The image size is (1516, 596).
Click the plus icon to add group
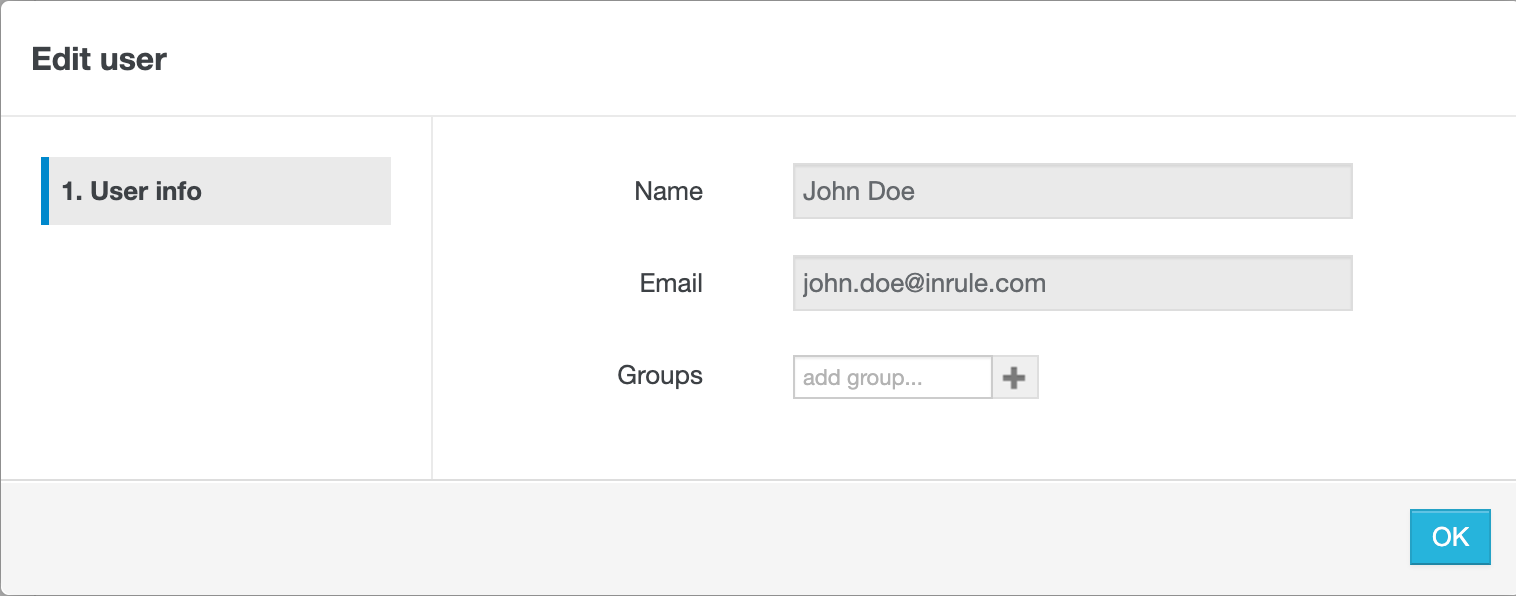tap(1015, 378)
